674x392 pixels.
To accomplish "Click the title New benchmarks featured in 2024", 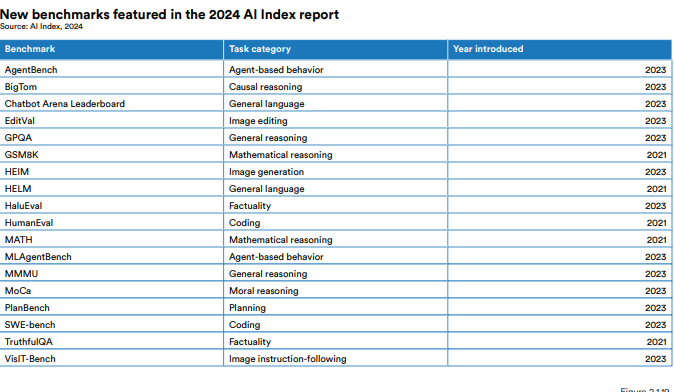I will pos(169,14).
